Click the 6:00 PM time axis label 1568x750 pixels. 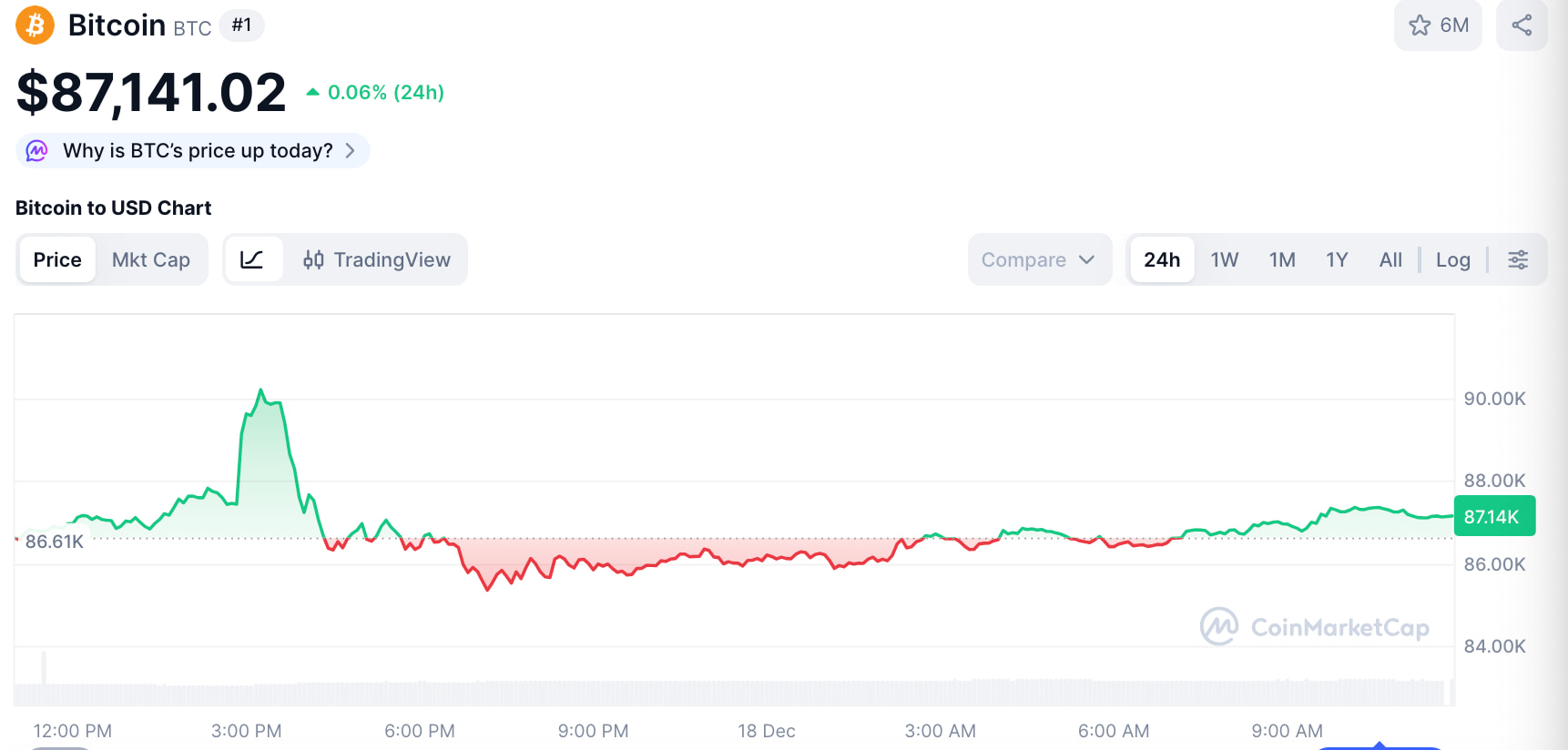coord(420,731)
